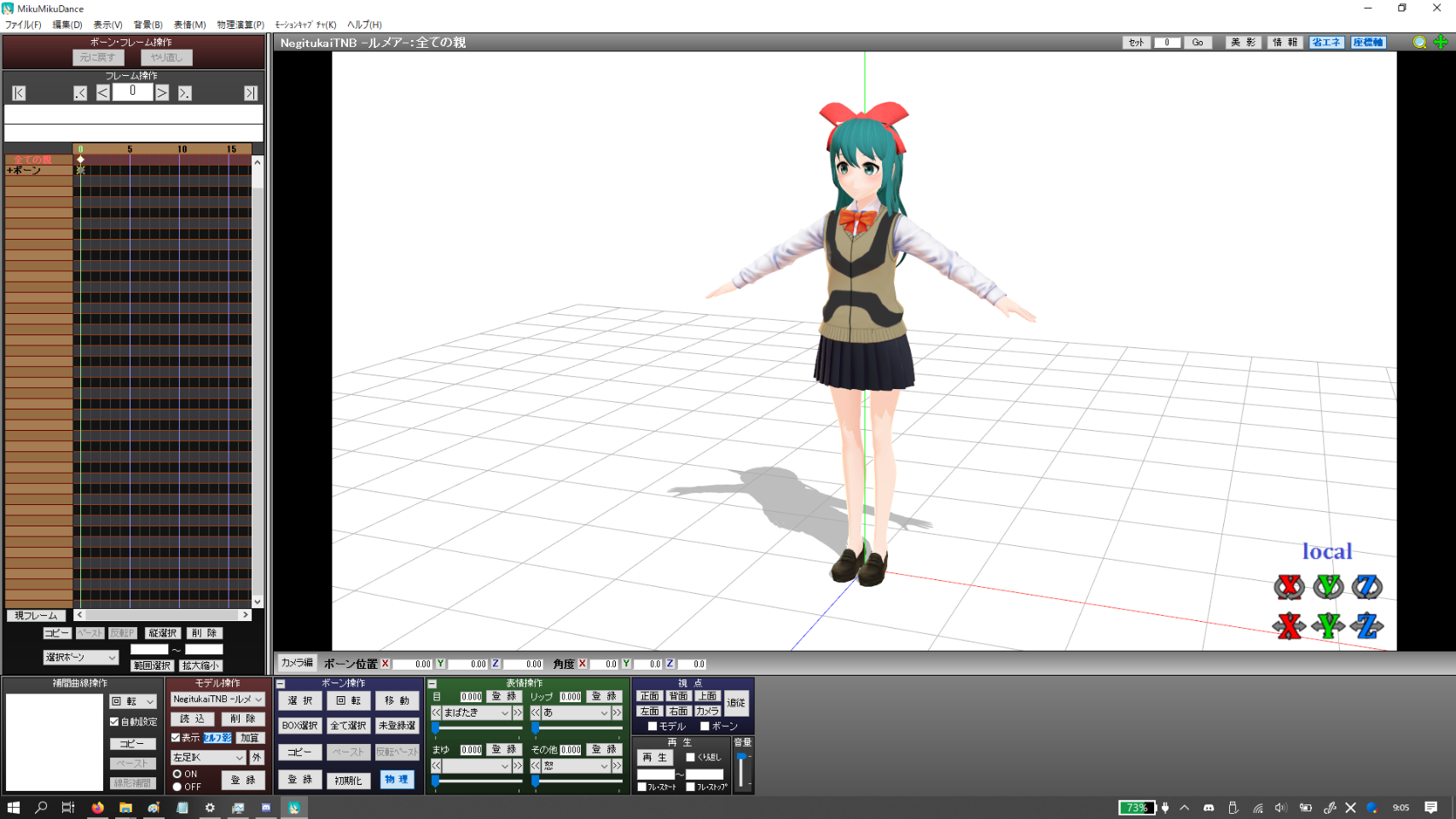The height and width of the screenshot is (819, 1456).
Task: Select the OFF radio button
Action: tap(177, 787)
